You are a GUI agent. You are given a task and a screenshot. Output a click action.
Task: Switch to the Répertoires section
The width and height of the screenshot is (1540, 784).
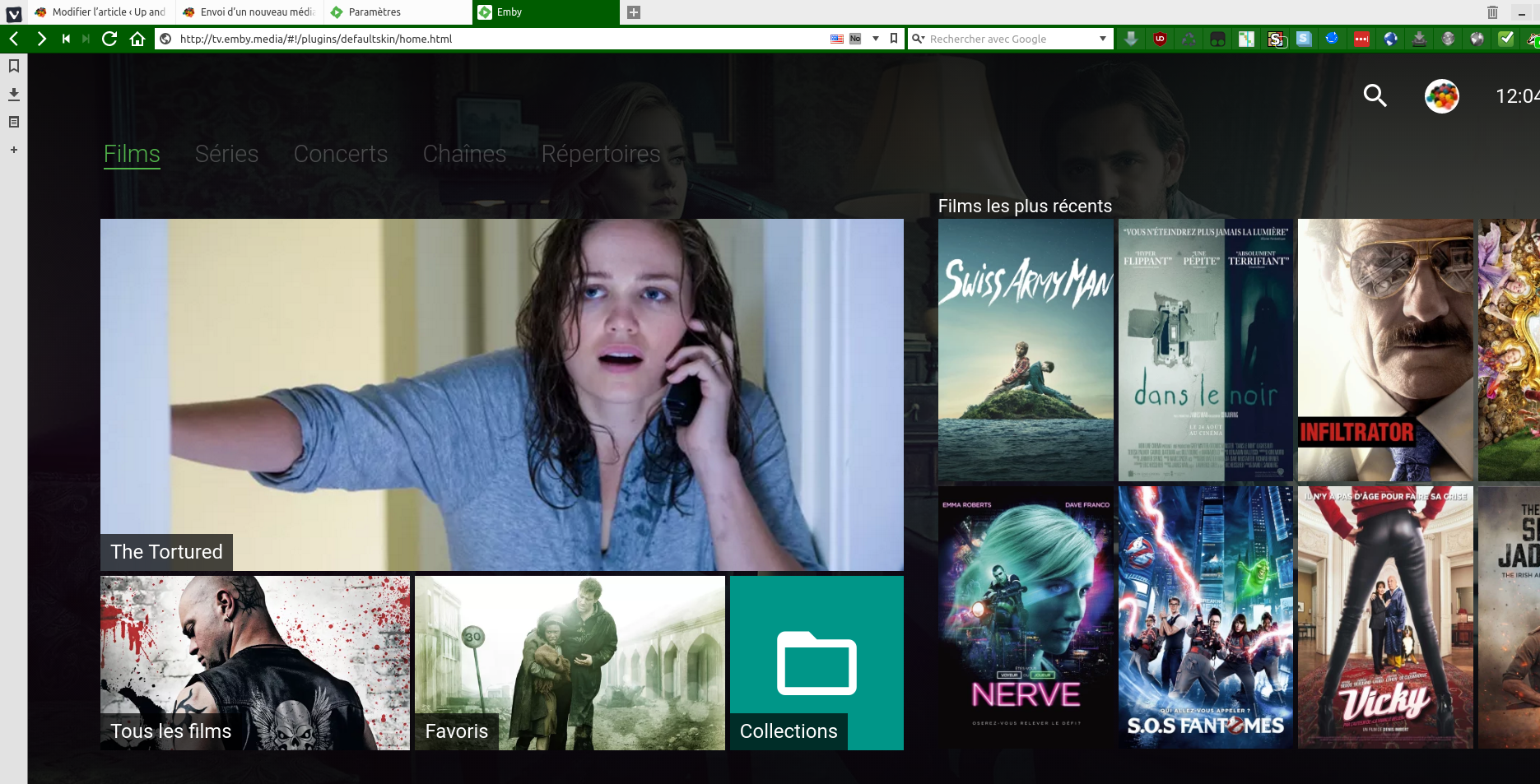tap(601, 154)
